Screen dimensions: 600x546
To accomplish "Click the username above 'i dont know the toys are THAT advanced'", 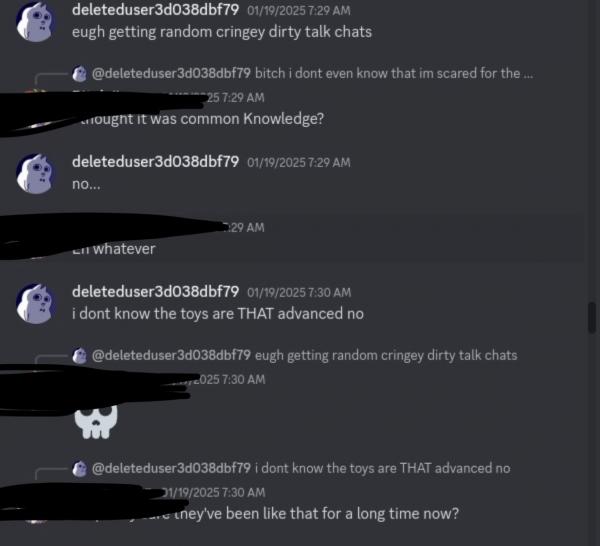I will [155, 292].
